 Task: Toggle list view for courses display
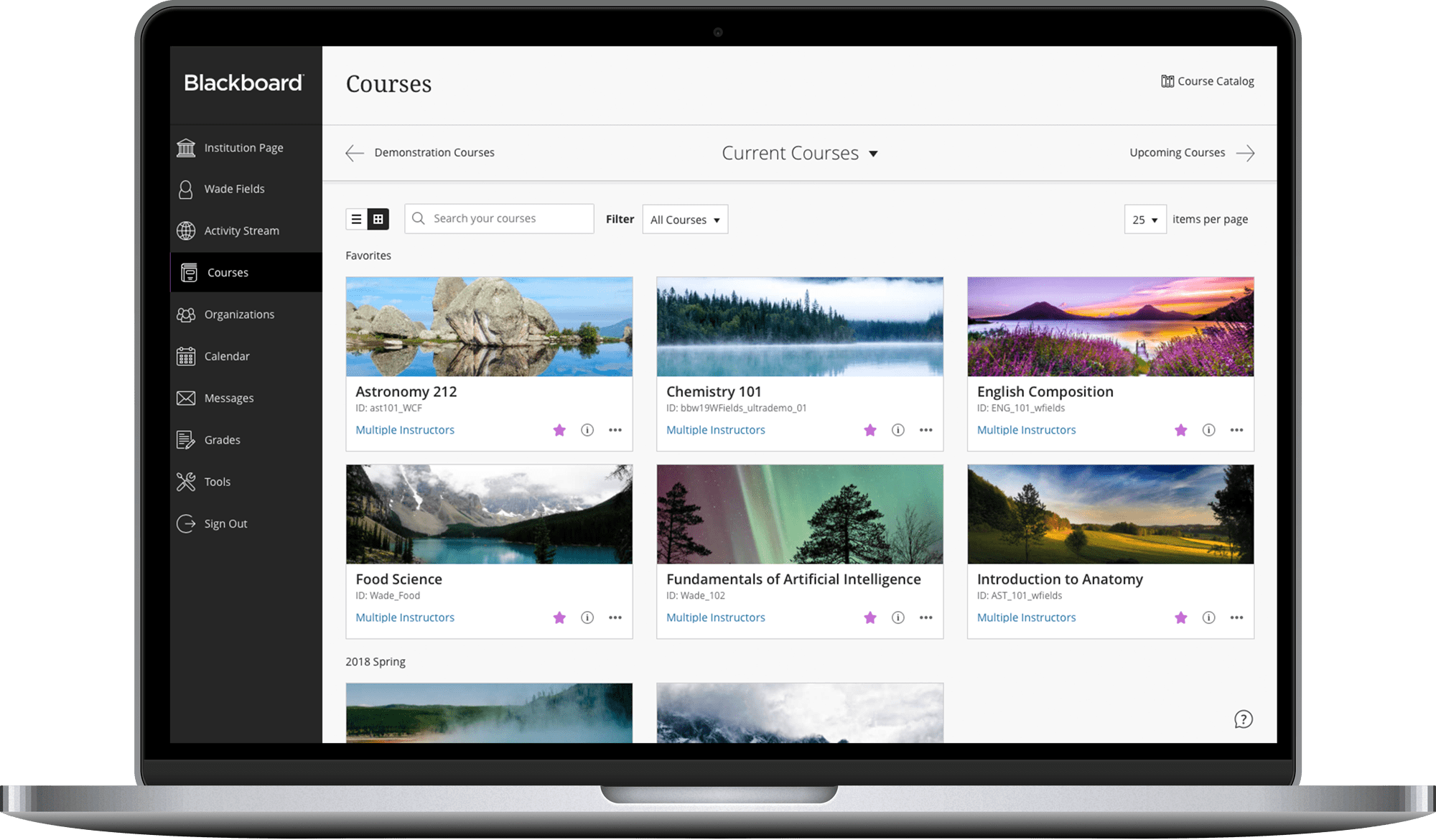[357, 219]
